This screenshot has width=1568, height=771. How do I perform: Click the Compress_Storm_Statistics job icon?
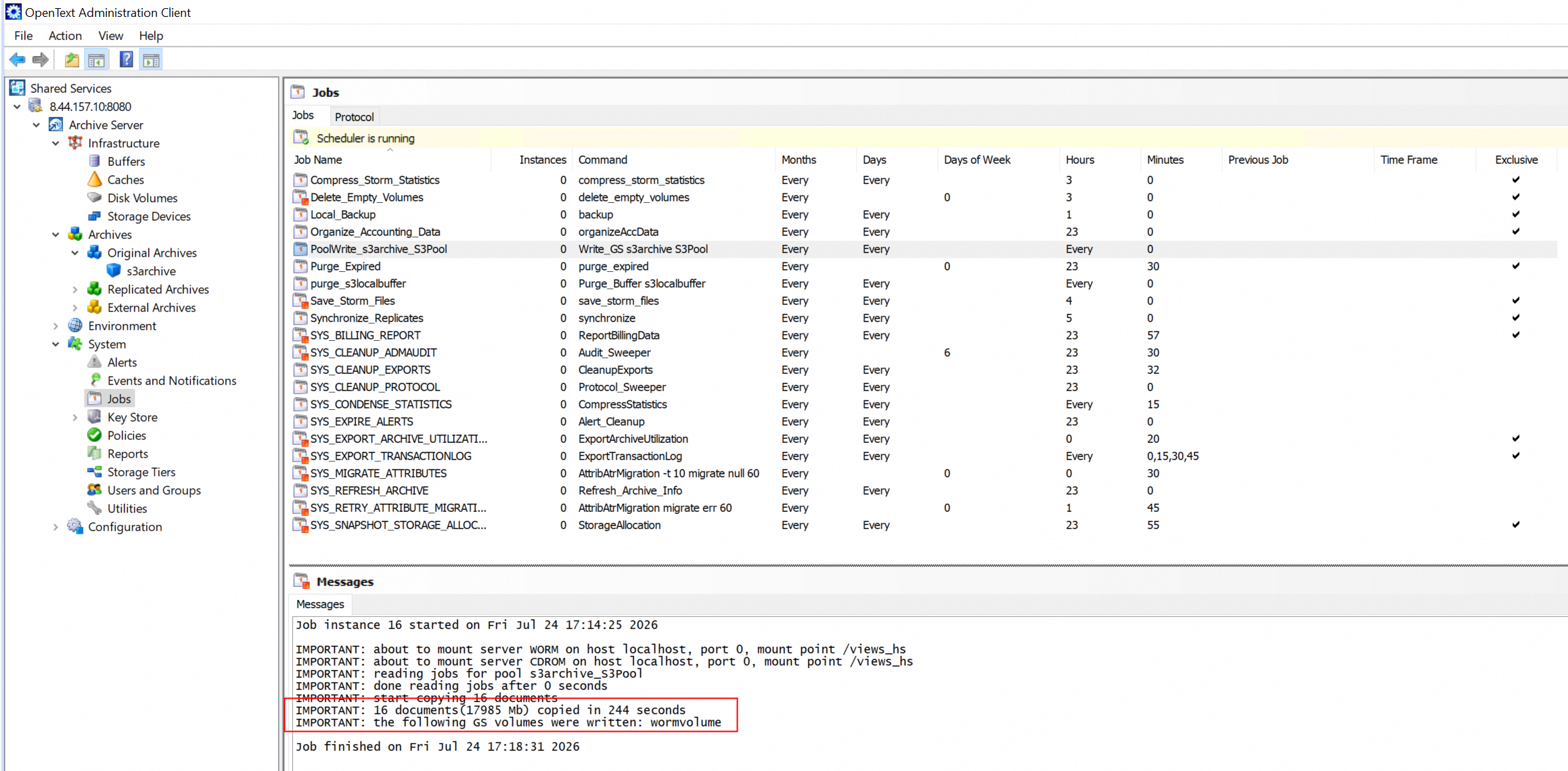(x=300, y=180)
